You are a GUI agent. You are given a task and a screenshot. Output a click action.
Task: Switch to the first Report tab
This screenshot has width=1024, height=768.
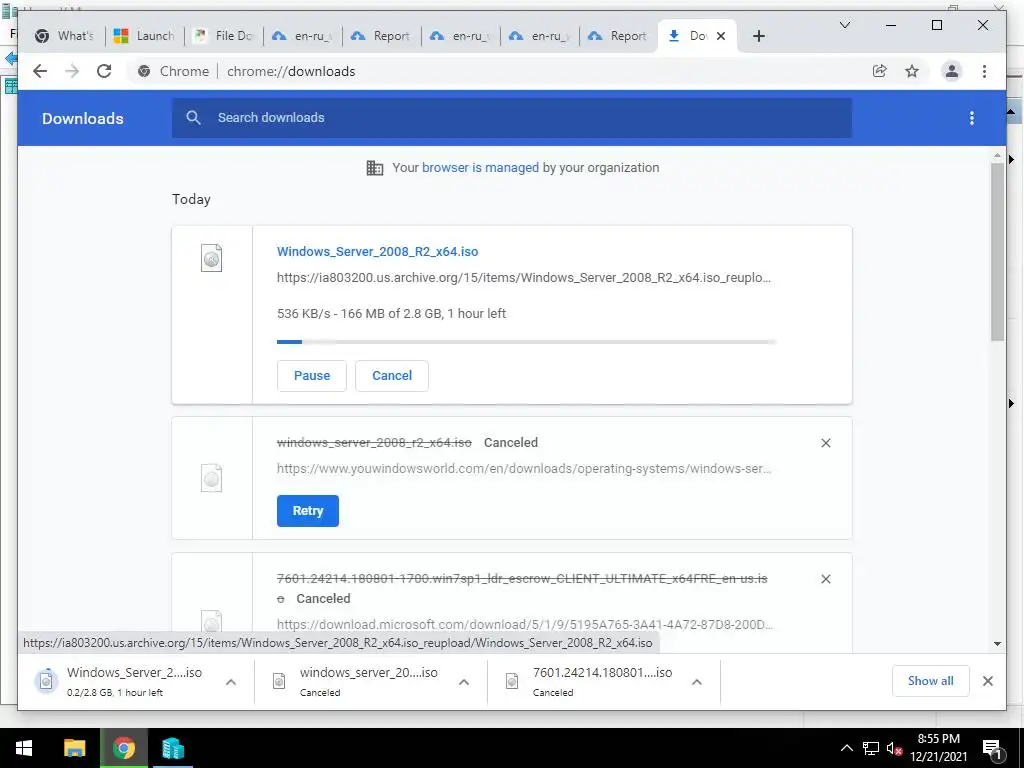pyautogui.click(x=381, y=37)
